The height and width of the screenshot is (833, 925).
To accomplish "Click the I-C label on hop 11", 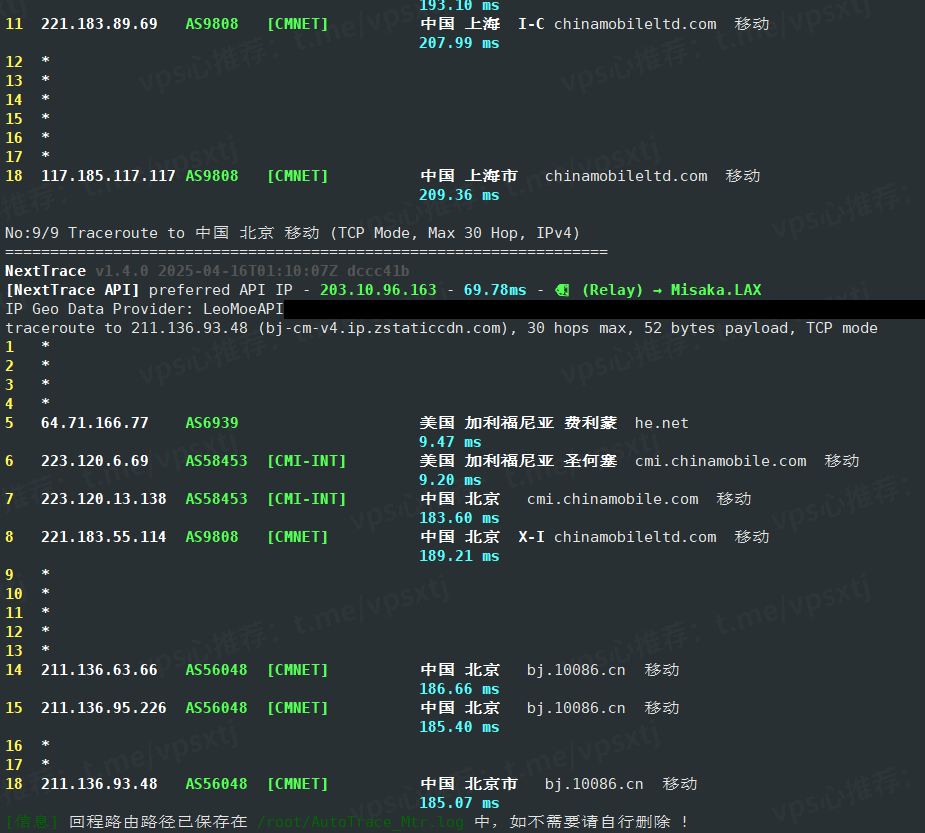I will [531, 24].
